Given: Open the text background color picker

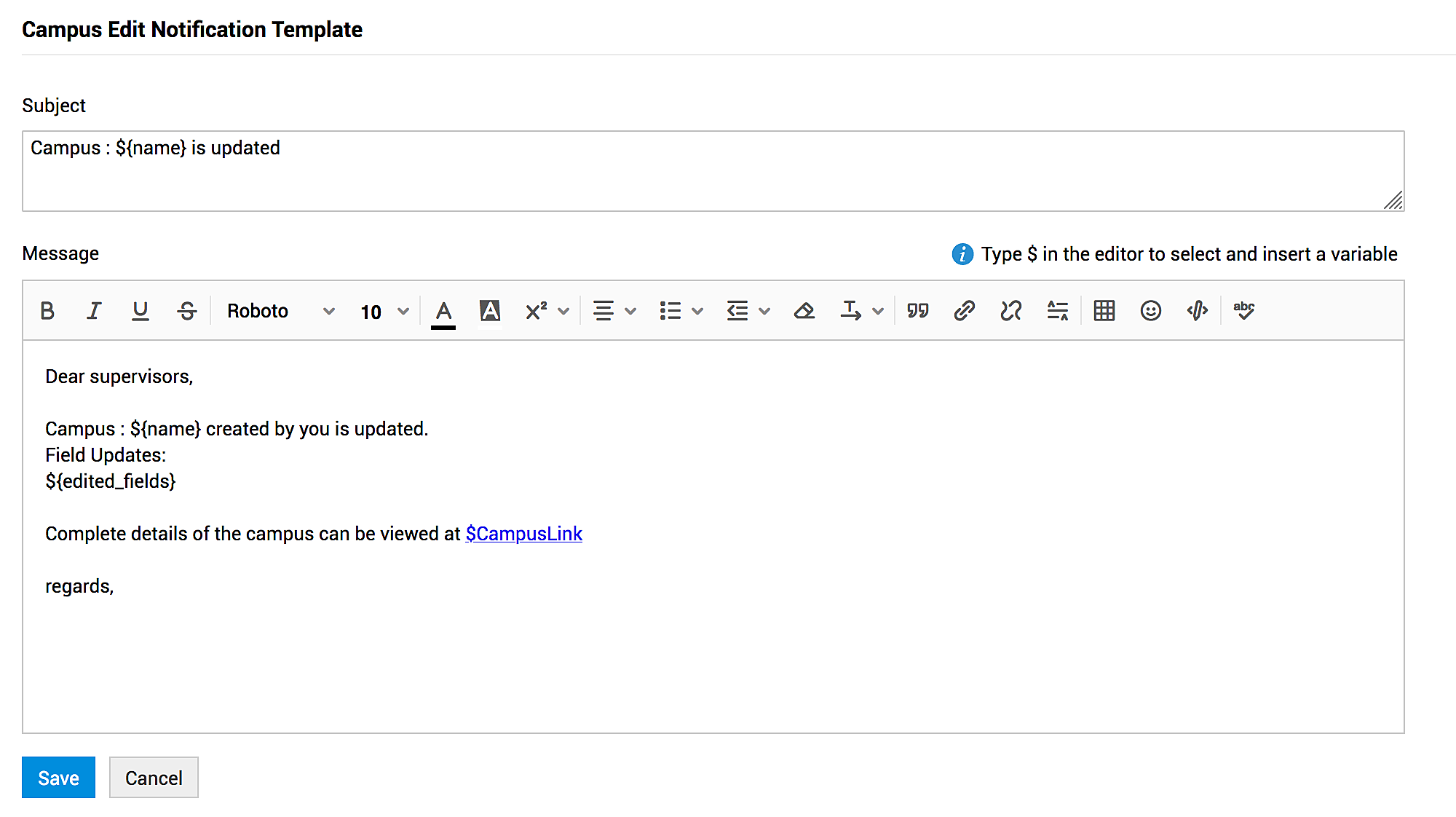Looking at the screenshot, I should [490, 312].
